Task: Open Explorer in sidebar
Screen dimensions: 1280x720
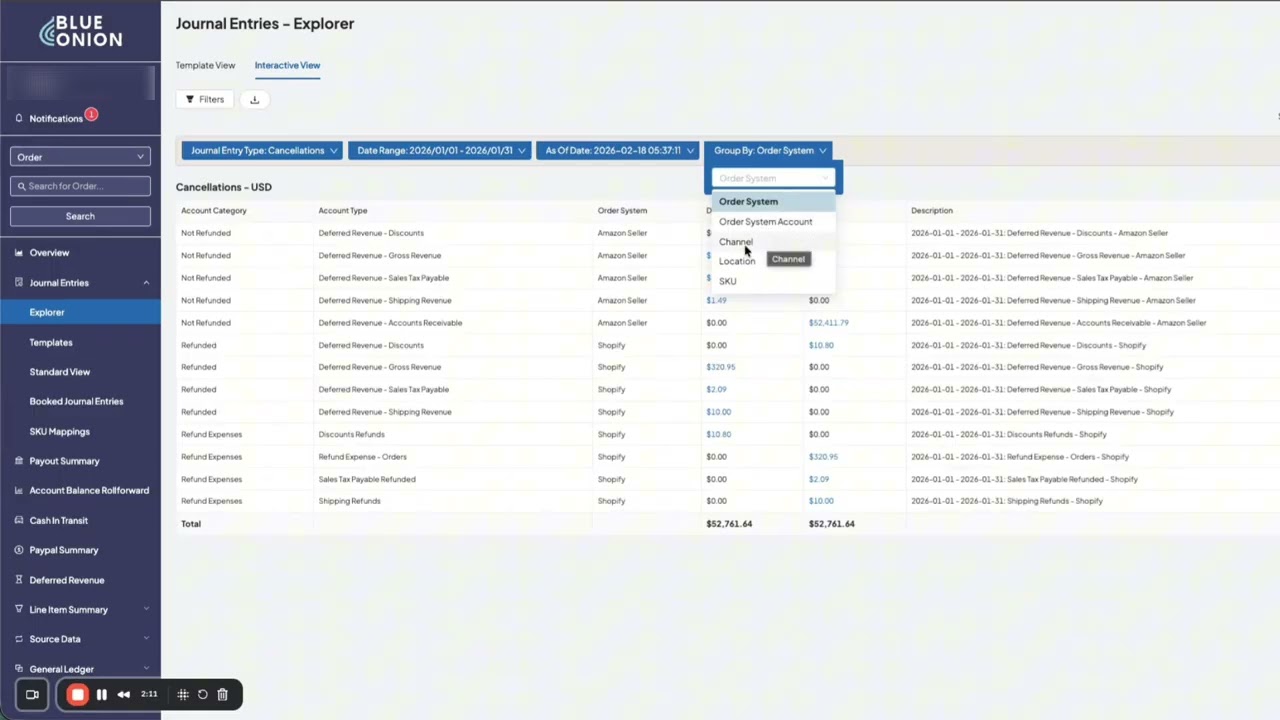Action: [x=80, y=312]
